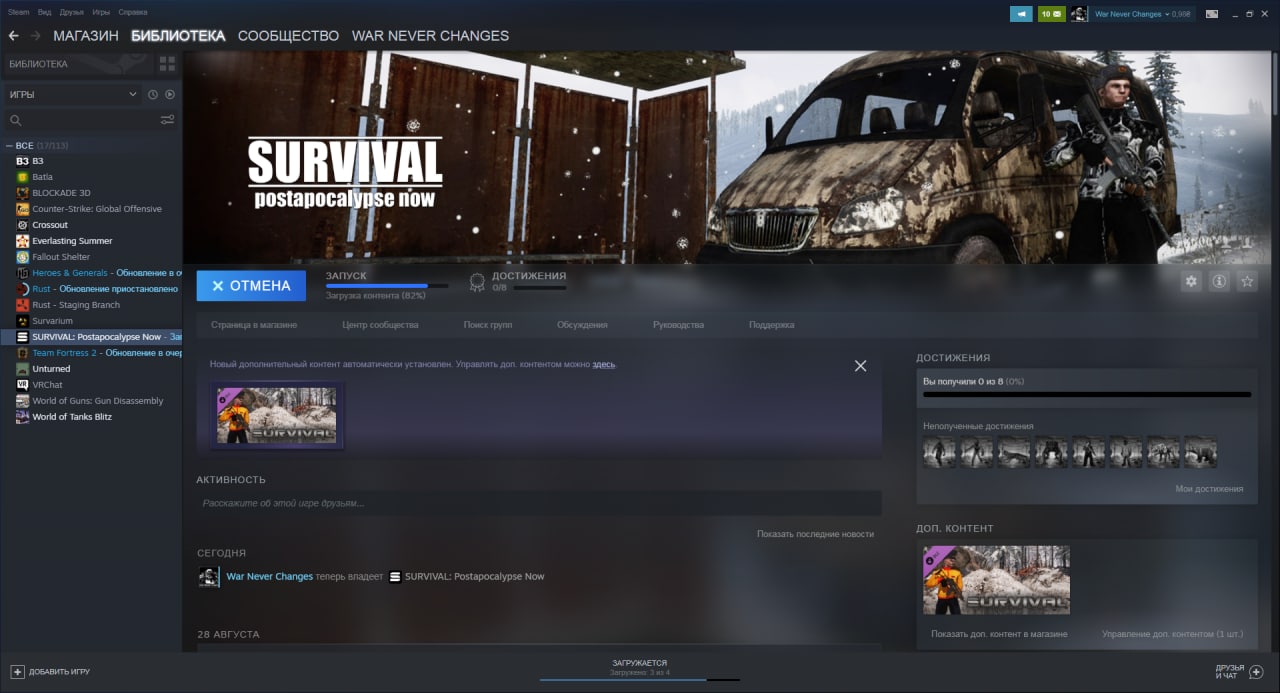Image resolution: width=1280 pixels, height=693 pixels.
Task: Click the first unearned achievement icon
Action: [x=939, y=452]
